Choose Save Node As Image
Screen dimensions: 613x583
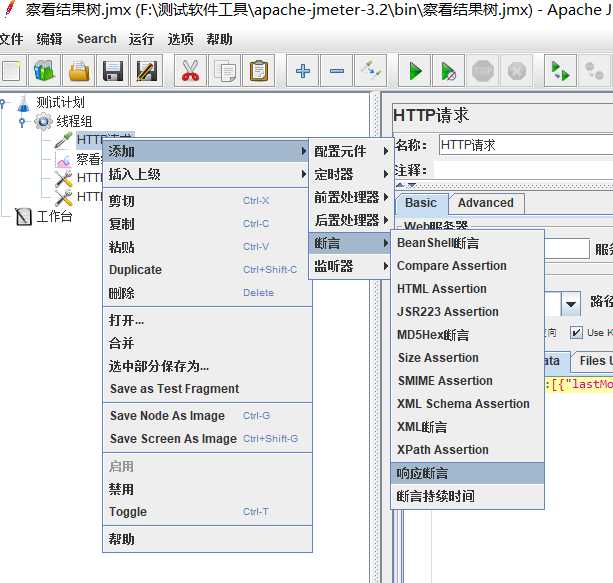(207, 416)
